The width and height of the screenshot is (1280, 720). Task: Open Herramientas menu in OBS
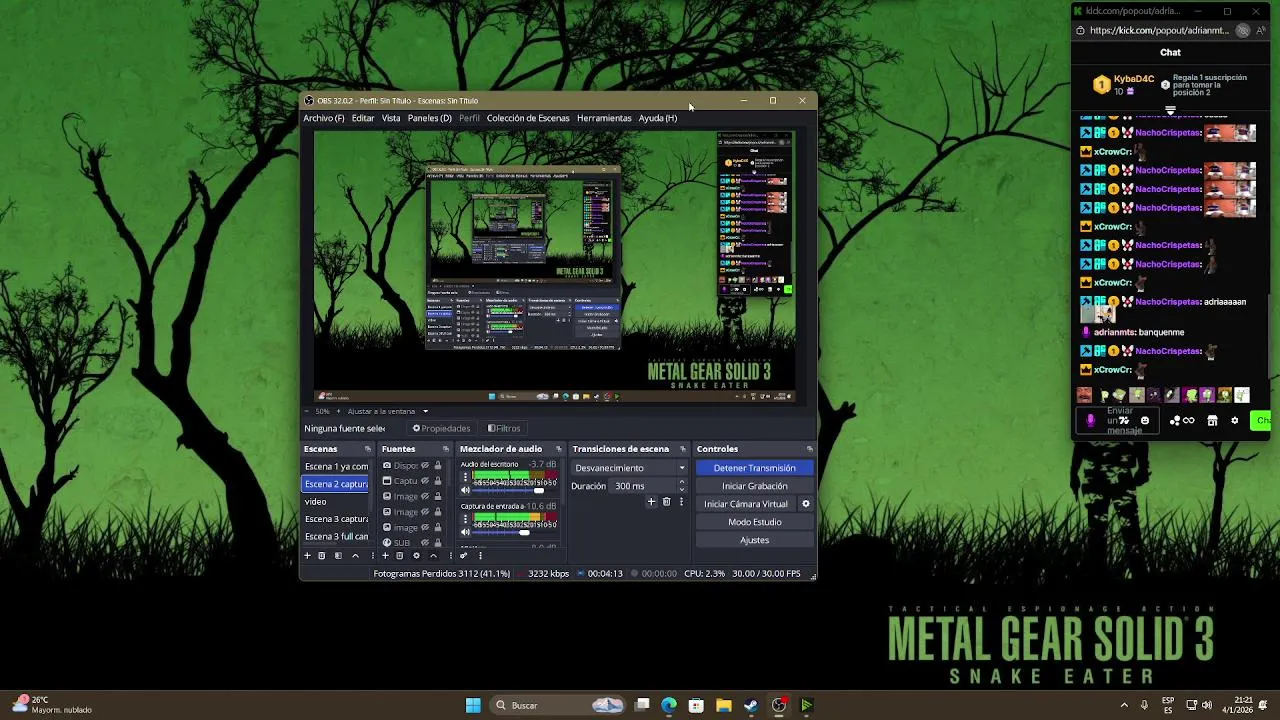click(x=604, y=118)
